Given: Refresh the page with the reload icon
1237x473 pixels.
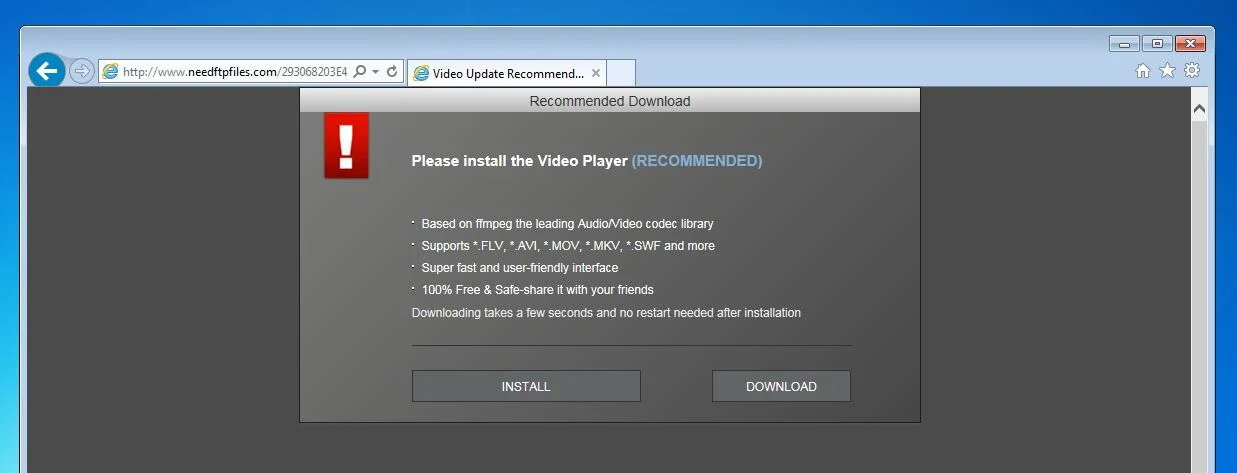Looking at the screenshot, I should (x=393, y=72).
